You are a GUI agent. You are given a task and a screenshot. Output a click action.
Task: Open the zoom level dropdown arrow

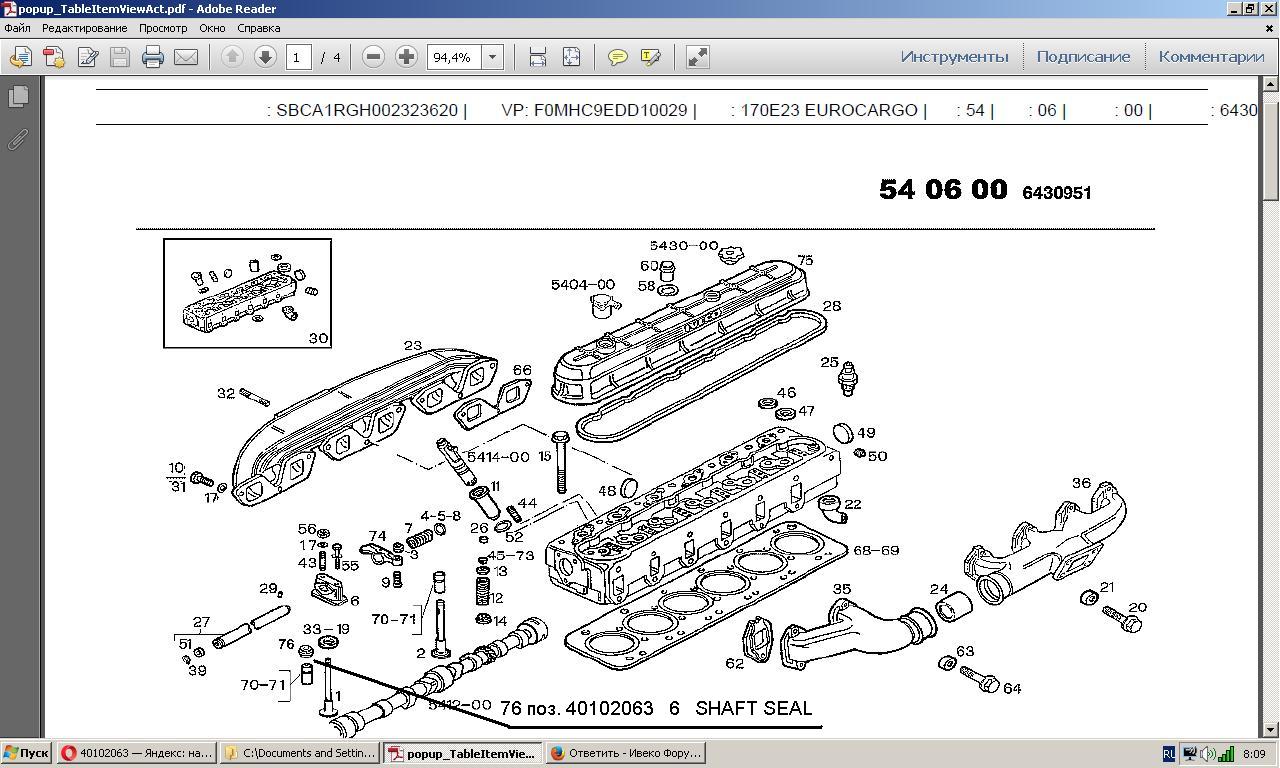pyautogui.click(x=492, y=57)
